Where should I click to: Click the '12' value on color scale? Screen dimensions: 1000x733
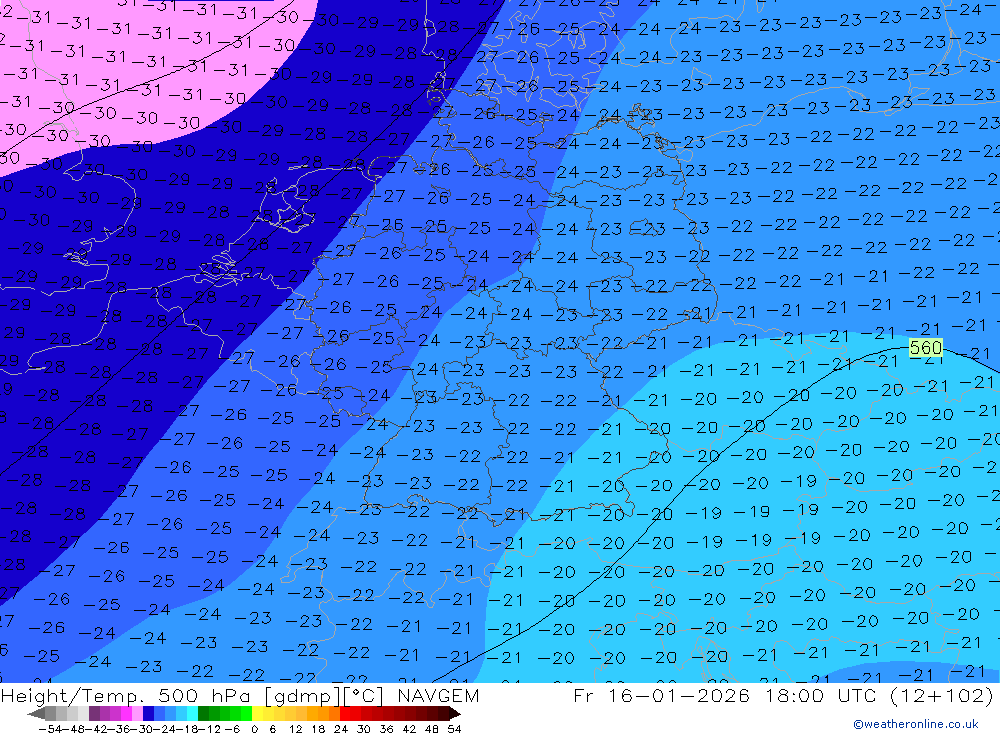pyautogui.click(x=295, y=729)
